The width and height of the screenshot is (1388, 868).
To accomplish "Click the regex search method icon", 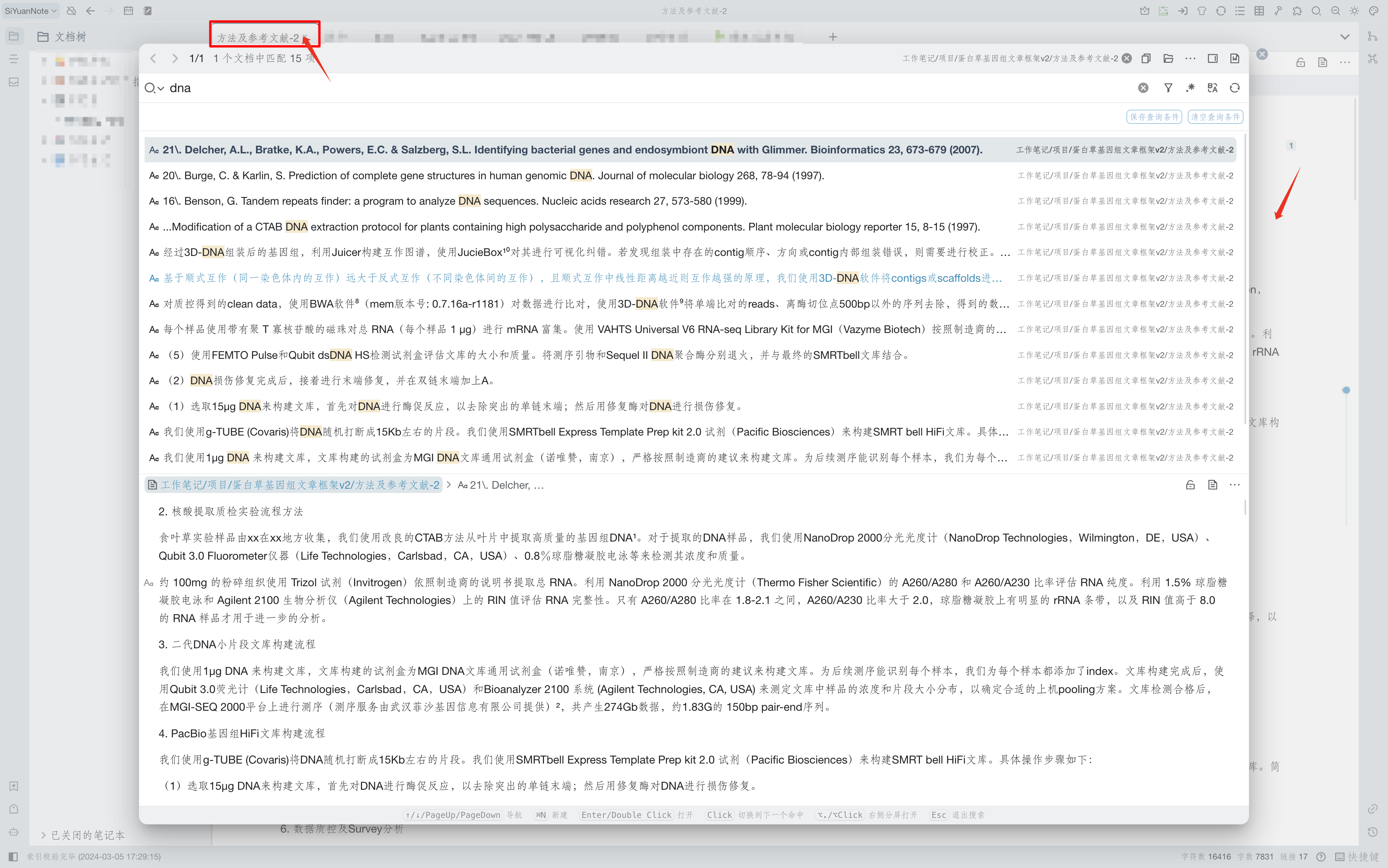I will tap(1190, 88).
